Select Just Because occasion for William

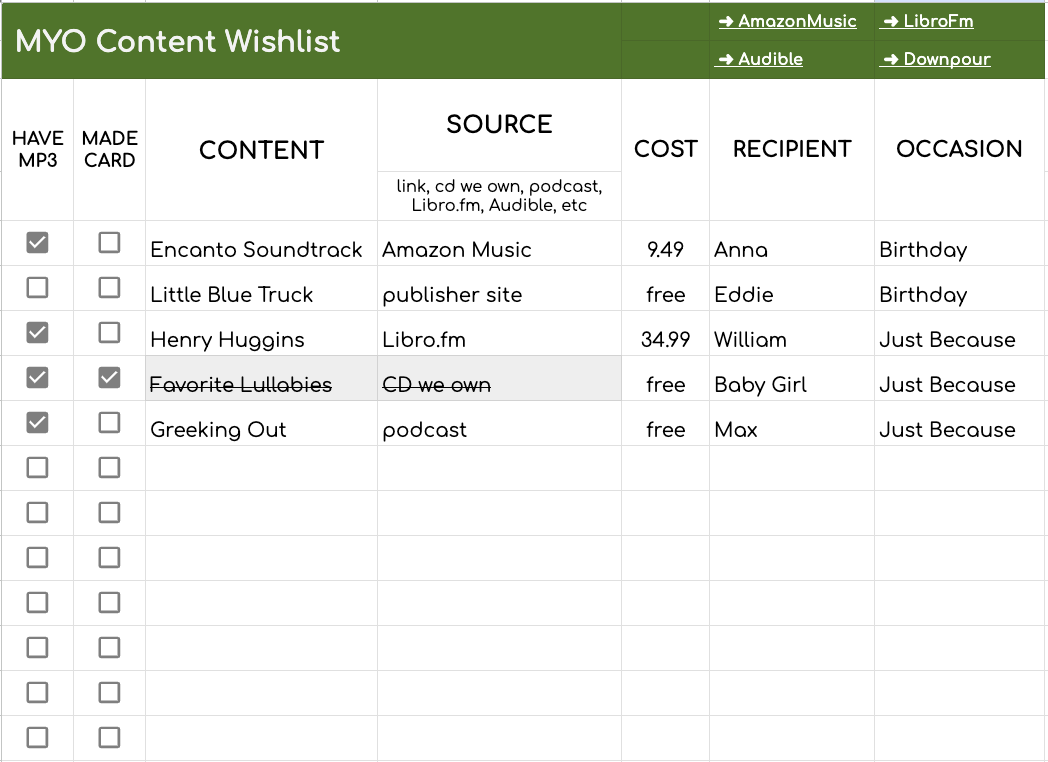pyautogui.click(x=960, y=334)
